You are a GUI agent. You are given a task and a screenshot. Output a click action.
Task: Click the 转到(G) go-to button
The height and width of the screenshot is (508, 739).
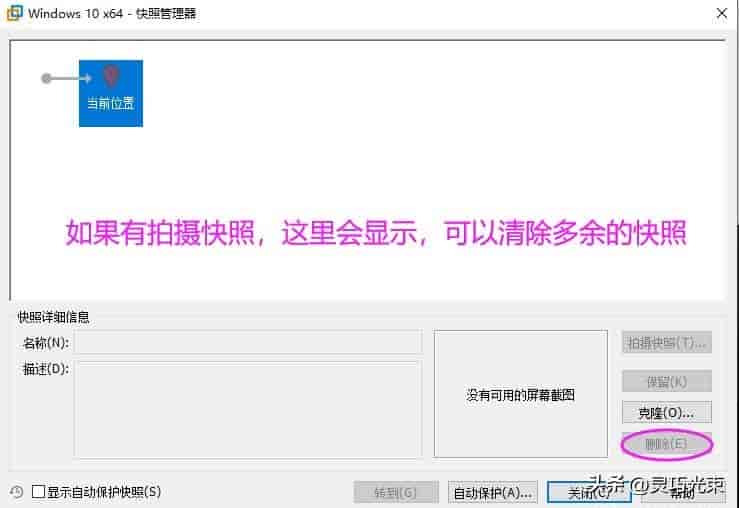(x=396, y=492)
